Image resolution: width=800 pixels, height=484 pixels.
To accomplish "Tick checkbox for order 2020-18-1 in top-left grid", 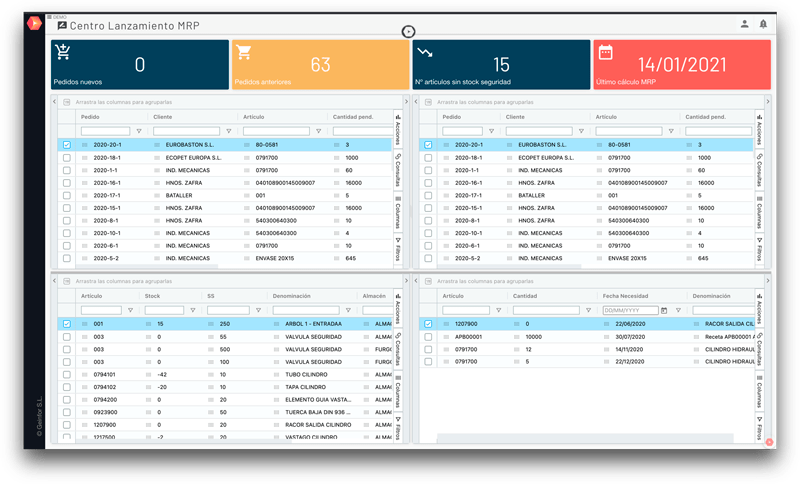I will tap(67, 158).
